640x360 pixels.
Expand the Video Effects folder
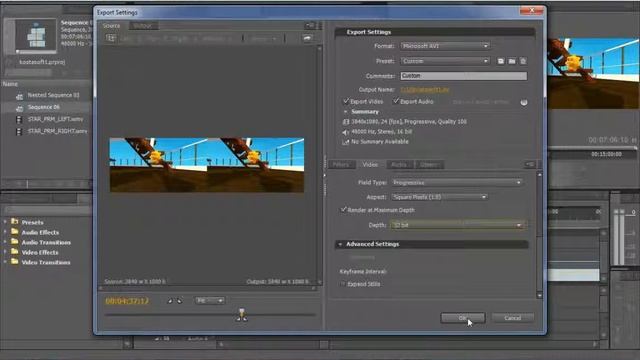point(5,252)
